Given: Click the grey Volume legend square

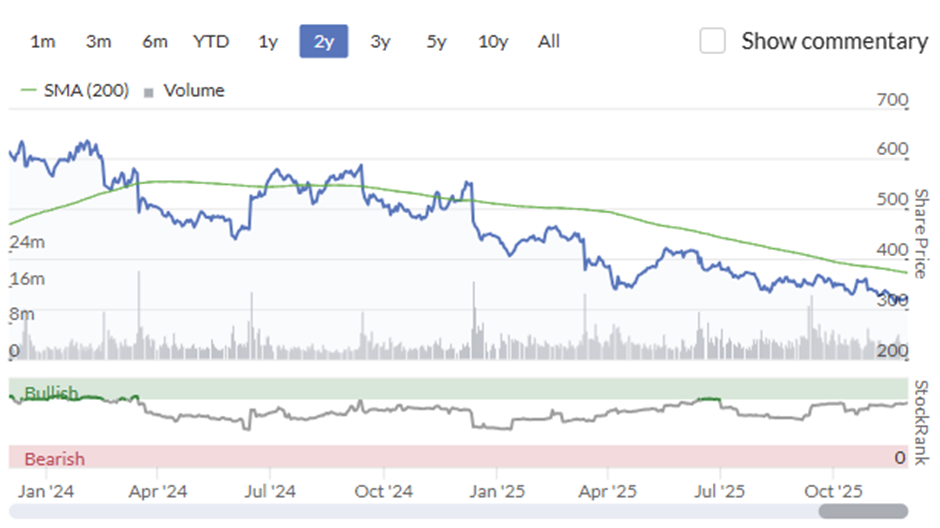Looking at the screenshot, I should point(149,92).
